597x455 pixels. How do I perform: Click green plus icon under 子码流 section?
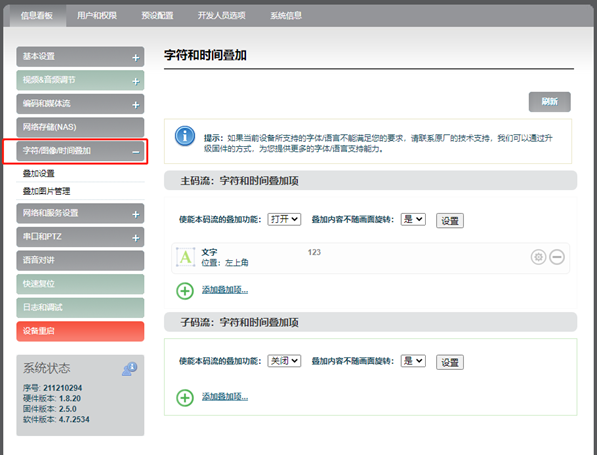point(185,398)
